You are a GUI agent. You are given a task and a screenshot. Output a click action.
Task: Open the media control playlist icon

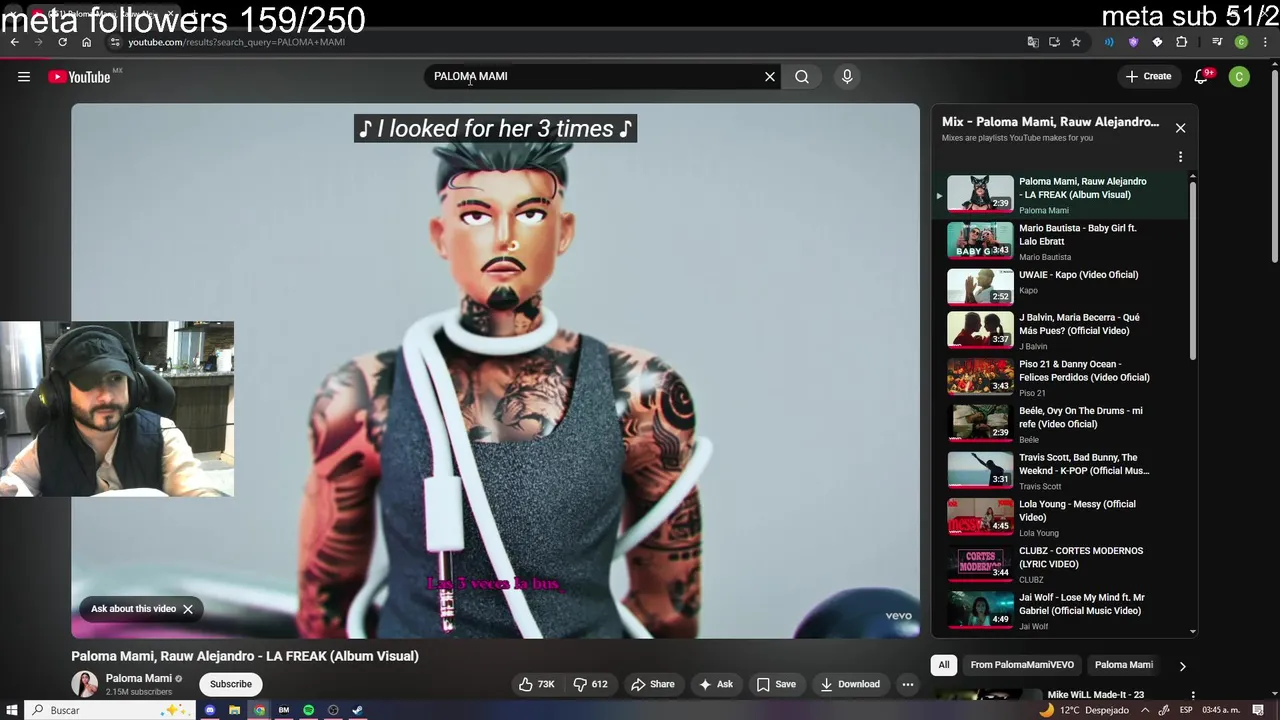(1217, 42)
